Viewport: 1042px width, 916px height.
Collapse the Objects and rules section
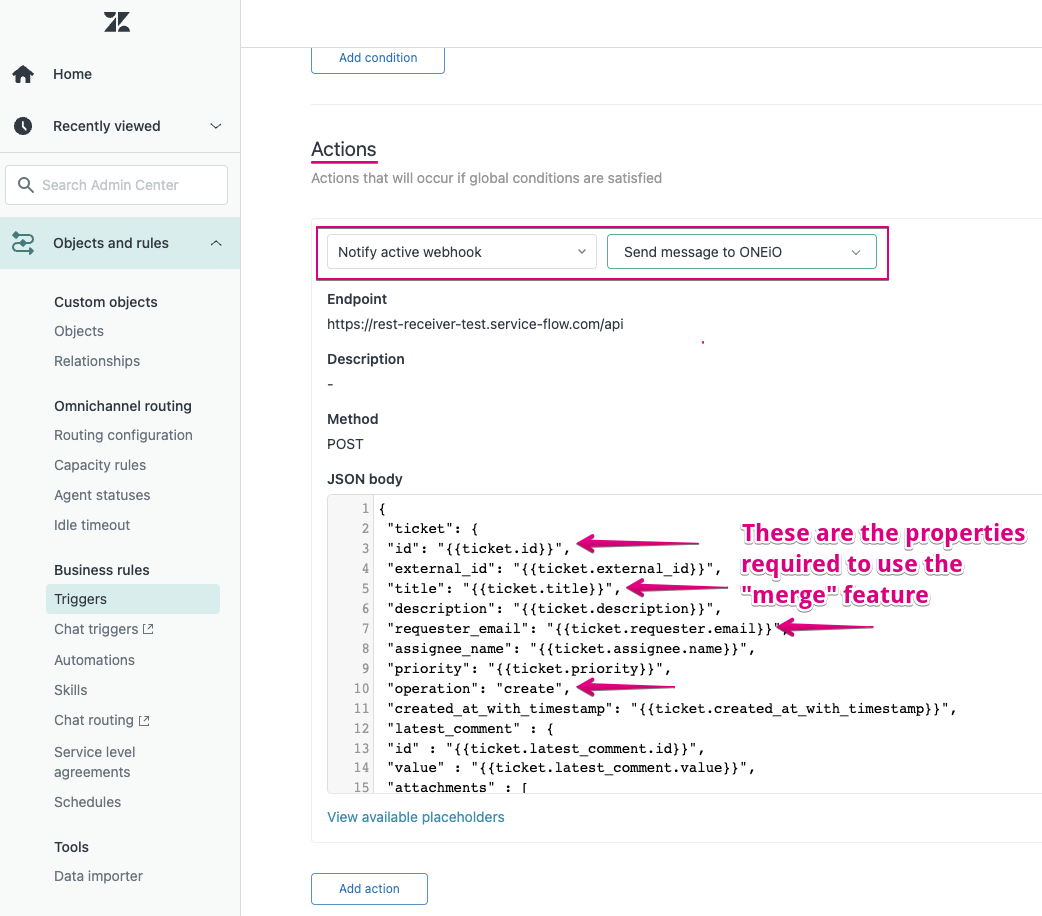(216, 243)
